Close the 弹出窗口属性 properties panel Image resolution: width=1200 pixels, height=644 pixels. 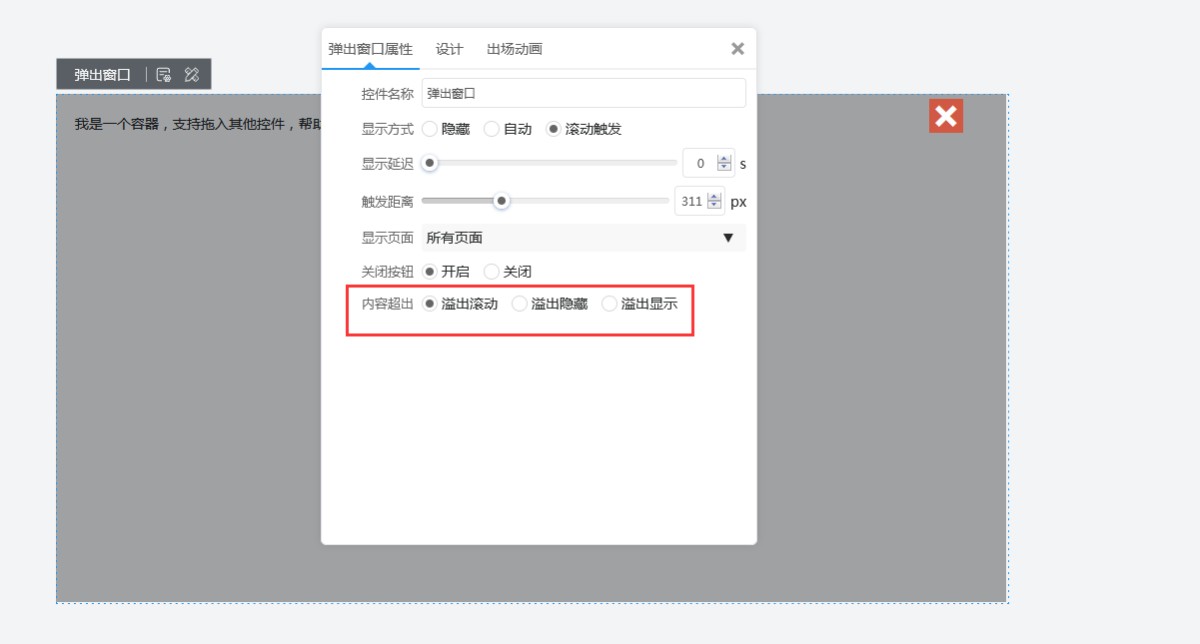[737, 49]
